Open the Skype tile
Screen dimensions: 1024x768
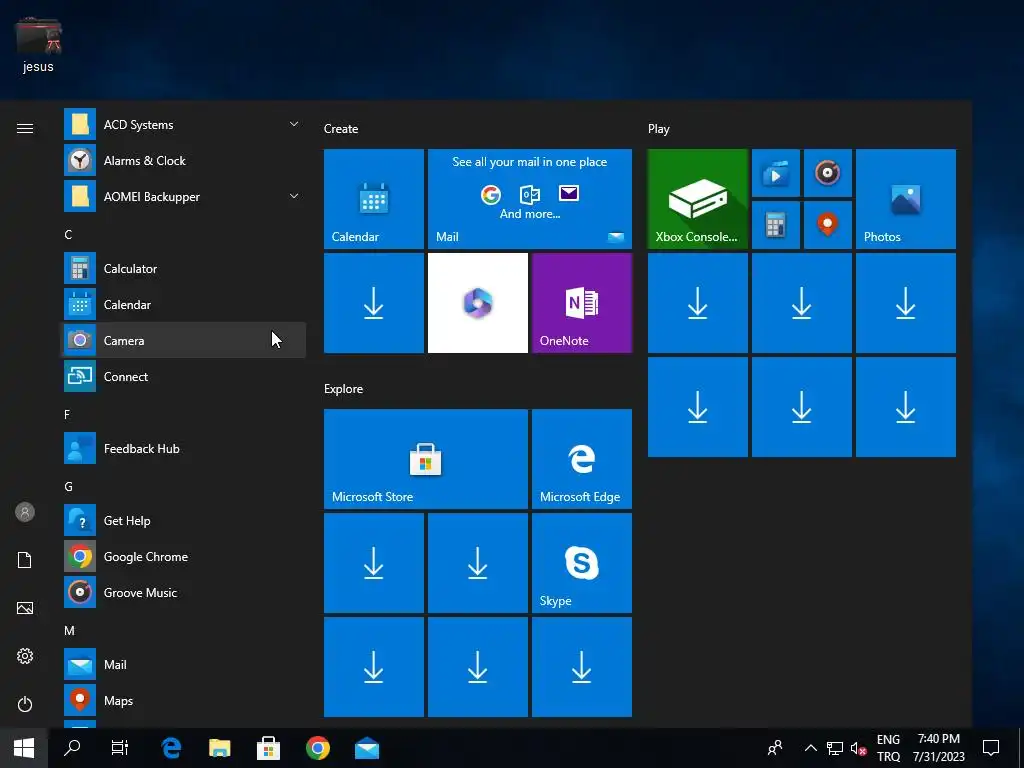click(582, 563)
